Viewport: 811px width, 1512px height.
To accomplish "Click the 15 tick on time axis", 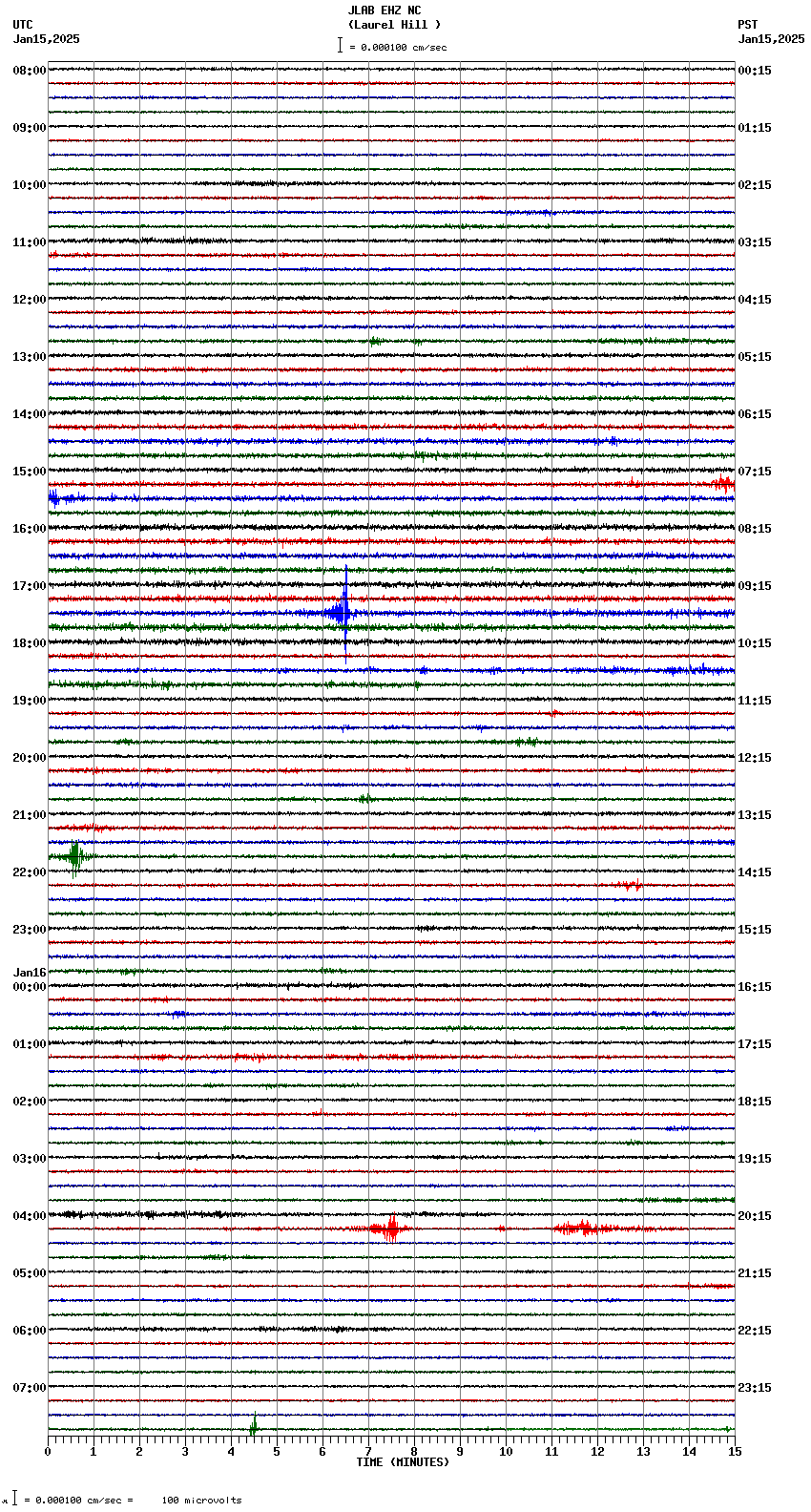I will [x=735, y=1452].
